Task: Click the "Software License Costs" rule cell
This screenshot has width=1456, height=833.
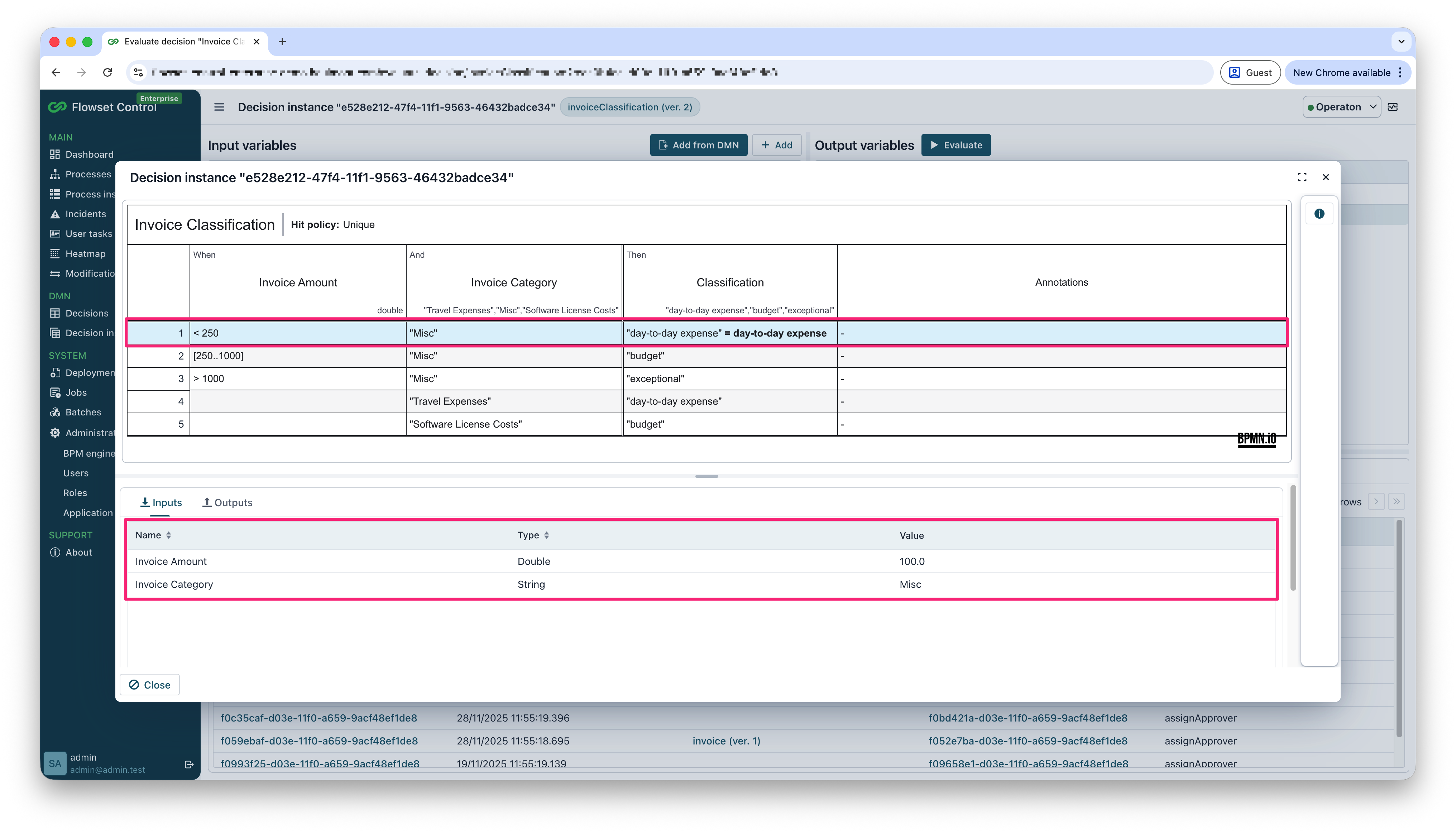Action: click(x=513, y=424)
